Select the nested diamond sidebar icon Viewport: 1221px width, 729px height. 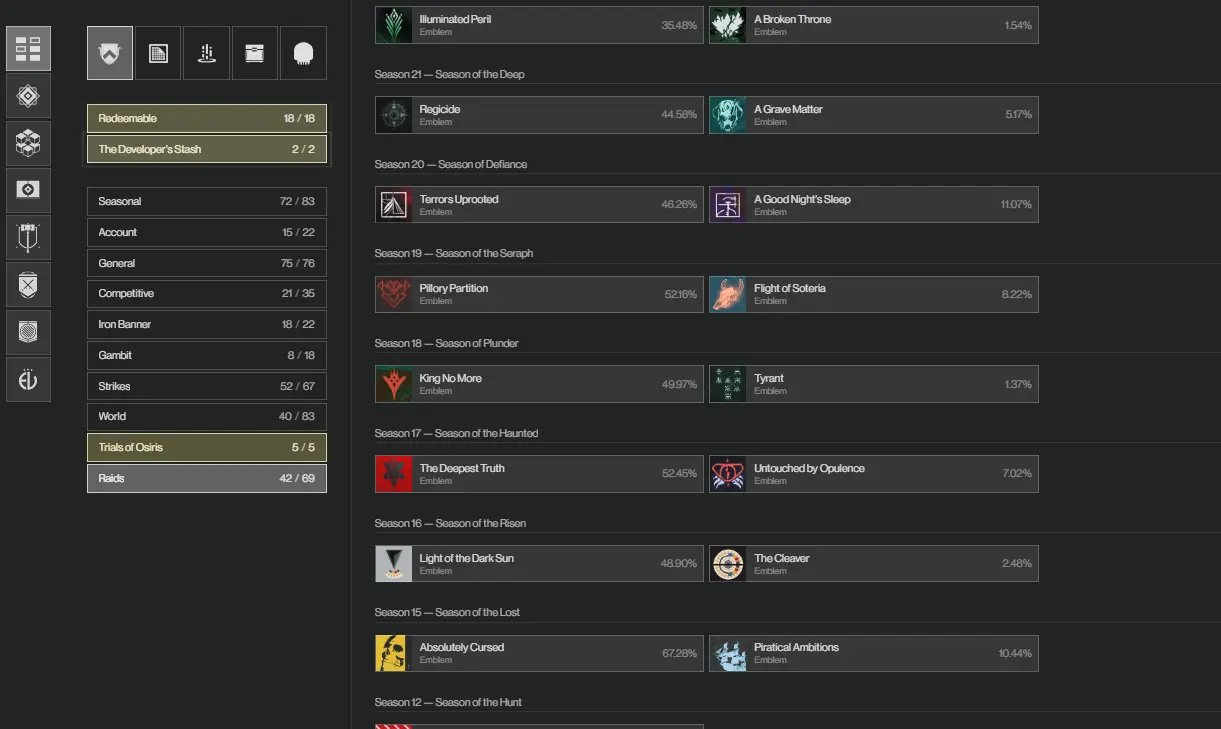coord(28,96)
